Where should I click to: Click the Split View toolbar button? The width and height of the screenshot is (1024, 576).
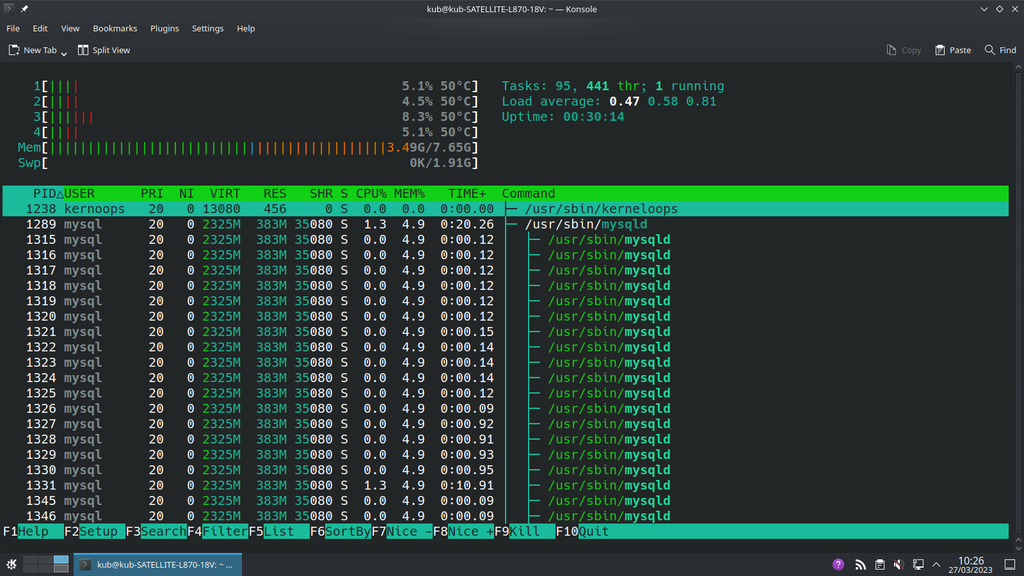coord(104,50)
